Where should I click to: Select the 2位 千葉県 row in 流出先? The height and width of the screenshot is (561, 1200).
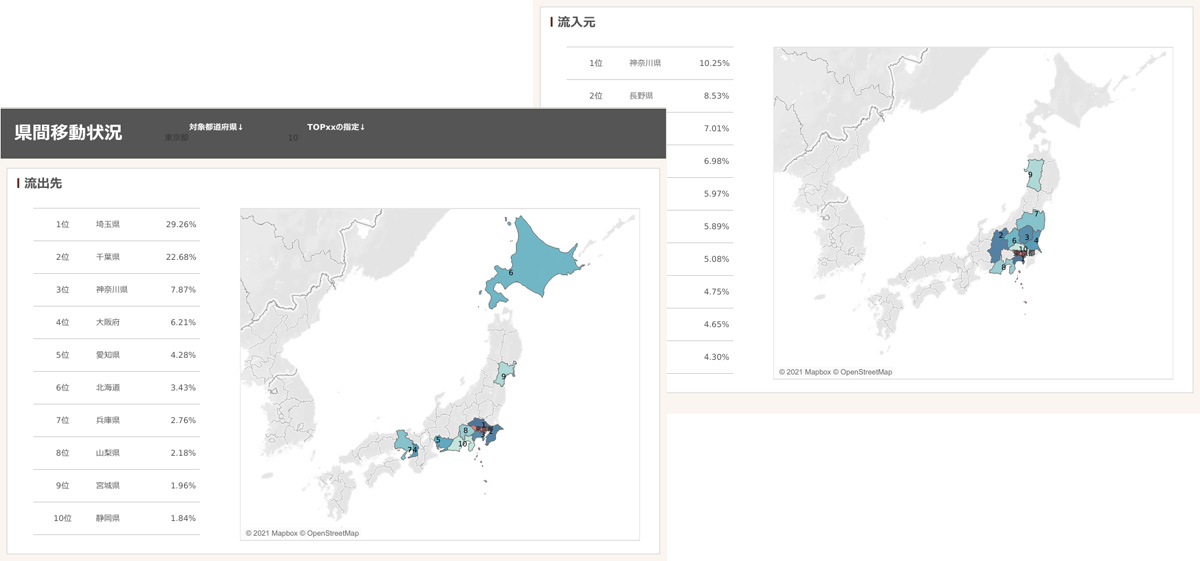(x=116, y=257)
